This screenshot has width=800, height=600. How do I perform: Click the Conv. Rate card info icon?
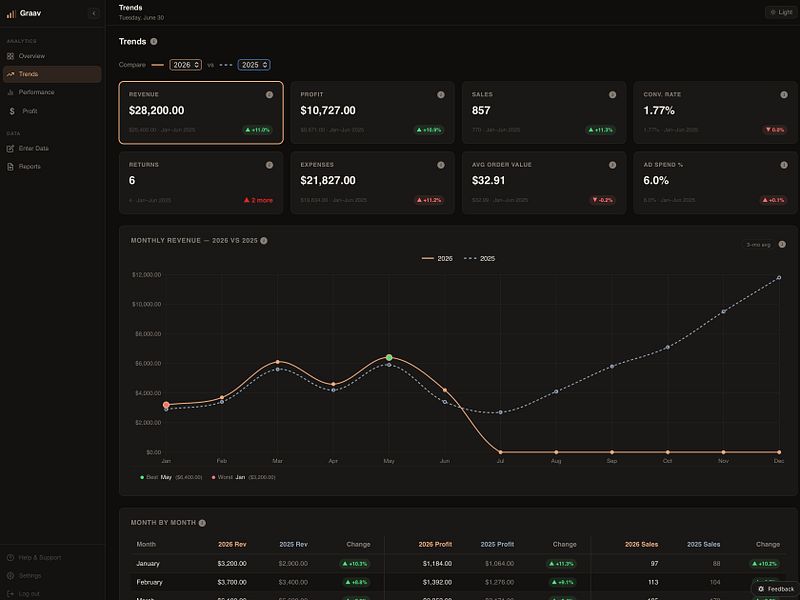[x=784, y=95]
